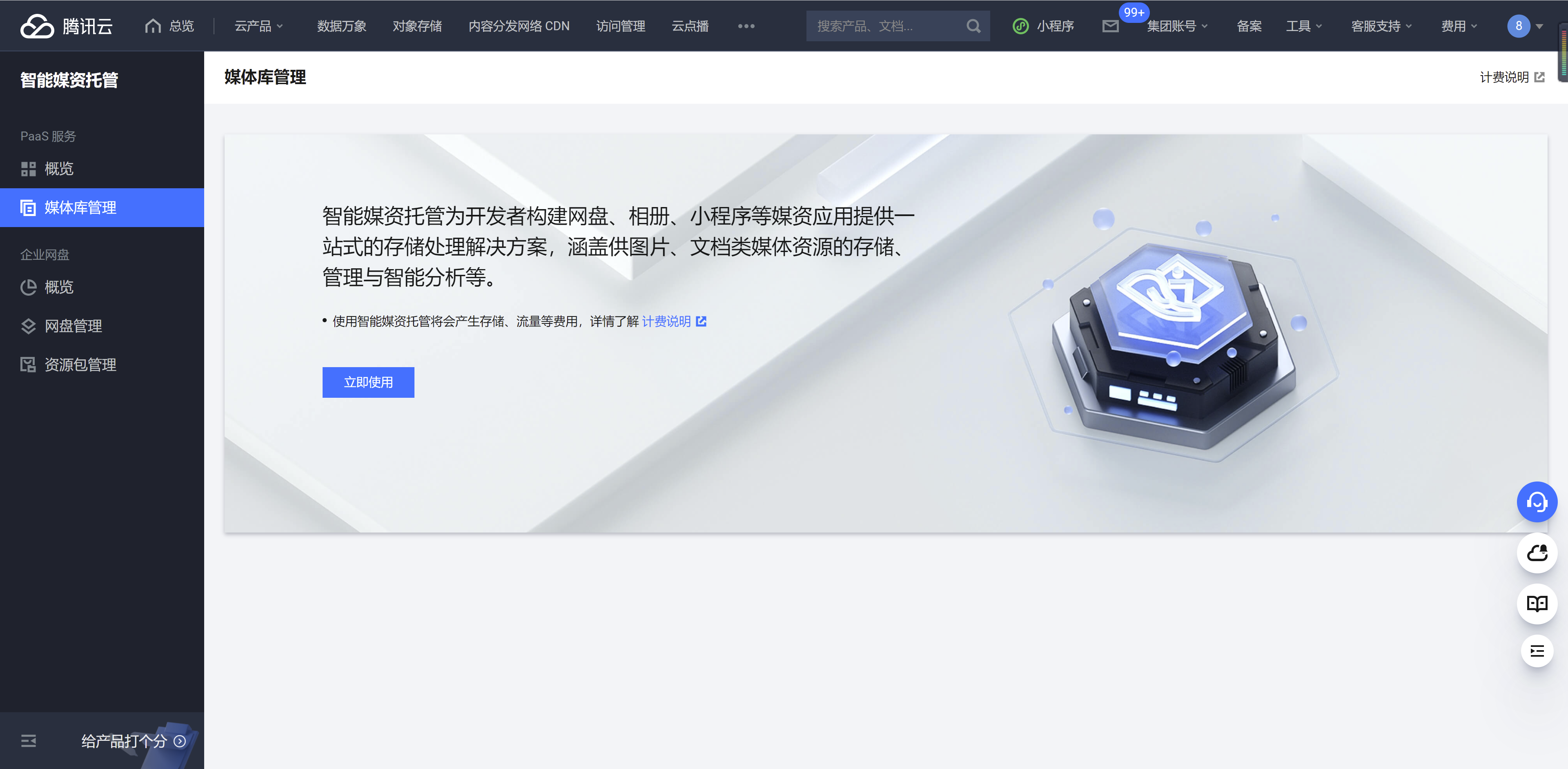Open the documentation book icon
The image size is (1568, 769).
point(1536,603)
